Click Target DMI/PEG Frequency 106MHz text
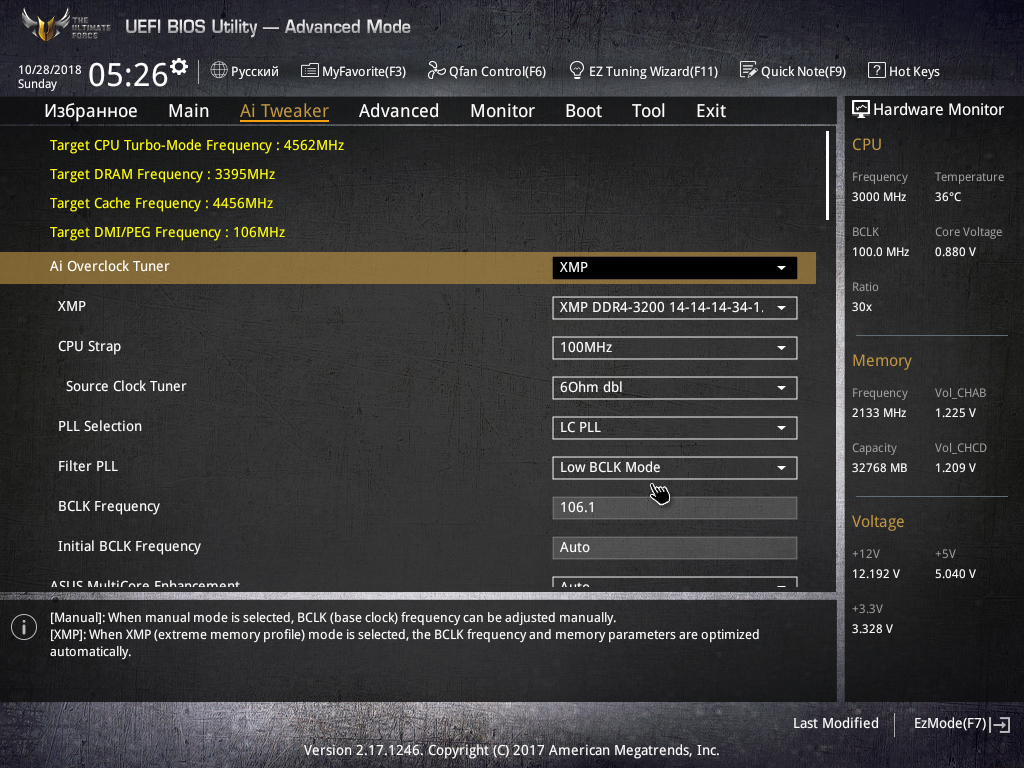Image resolution: width=1024 pixels, height=768 pixels. click(167, 232)
